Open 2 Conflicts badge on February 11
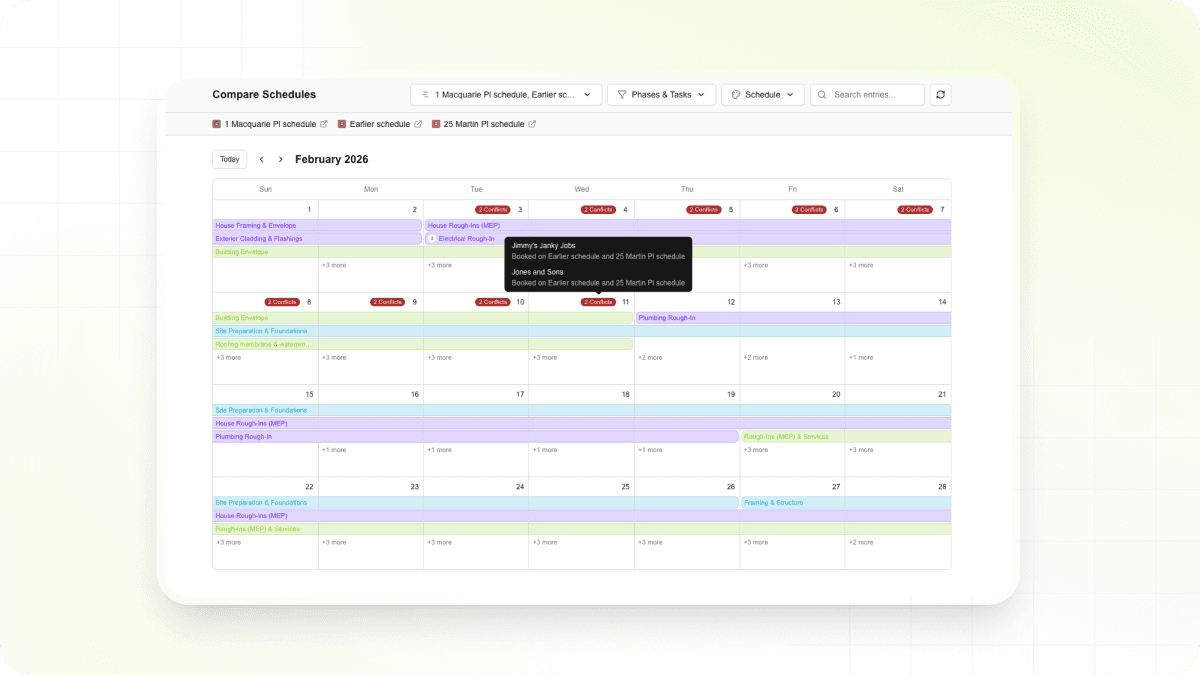 click(x=598, y=302)
